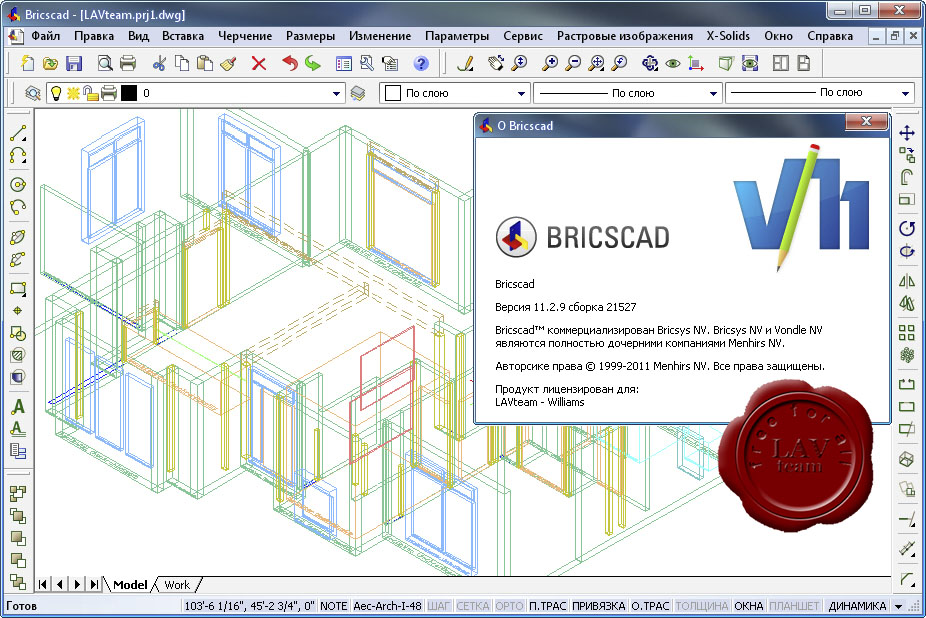This screenshot has height=618, width=926.
Task: Select the single-line Text tool (A icon)
Action: coord(18,406)
